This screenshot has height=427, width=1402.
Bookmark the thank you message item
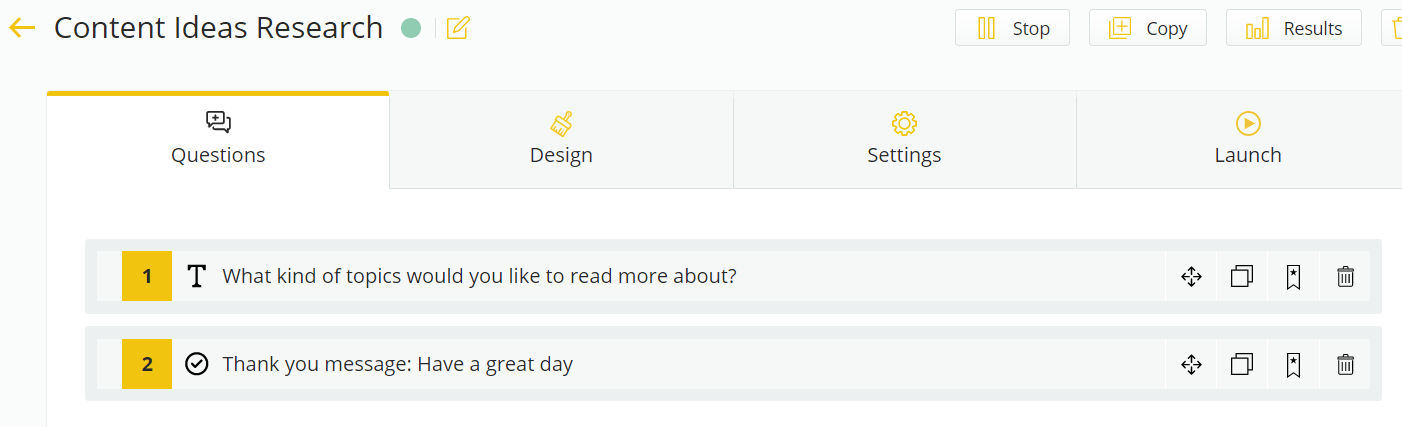pyautogui.click(x=1293, y=364)
